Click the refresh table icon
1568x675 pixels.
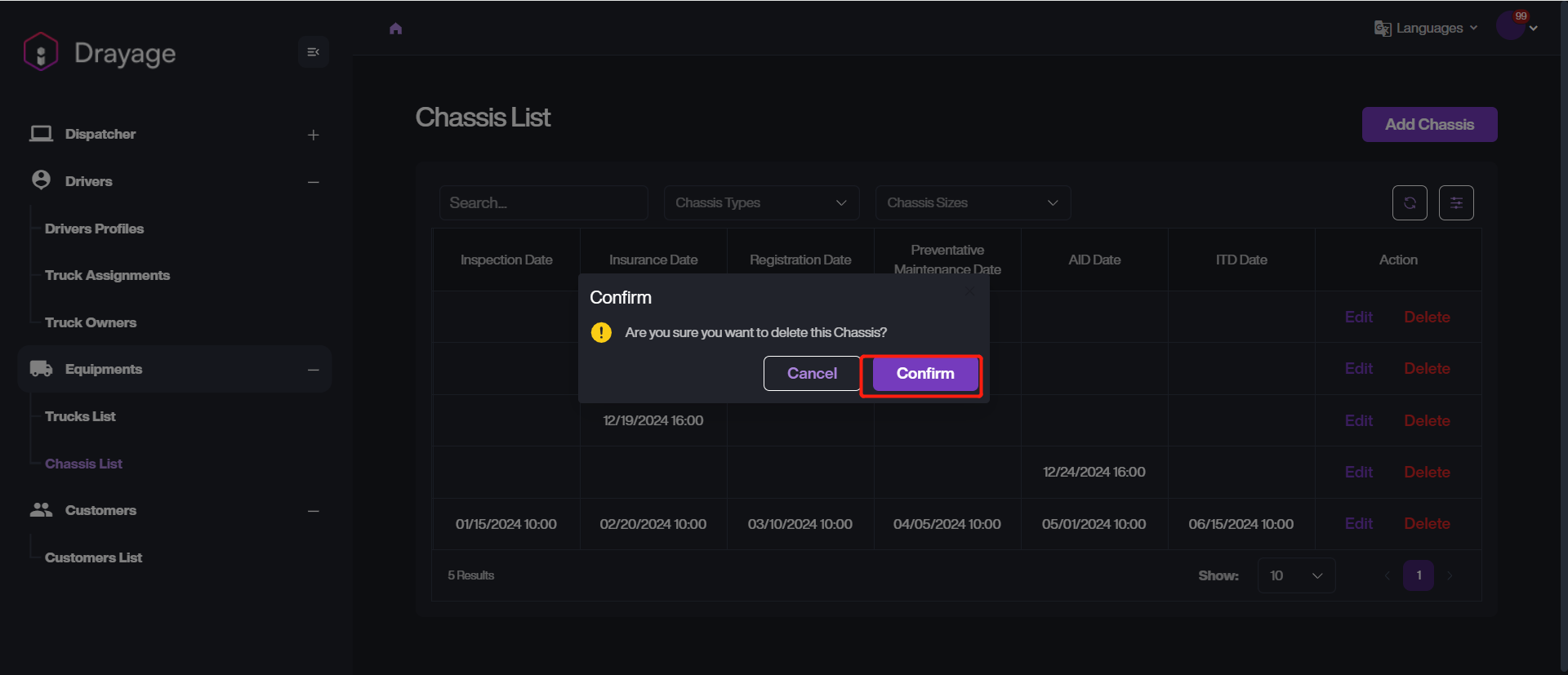tap(1410, 203)
